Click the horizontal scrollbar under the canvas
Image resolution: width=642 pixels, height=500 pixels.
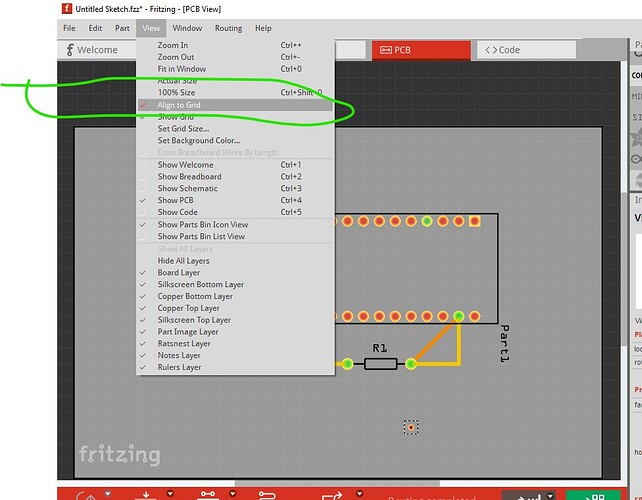300,484
